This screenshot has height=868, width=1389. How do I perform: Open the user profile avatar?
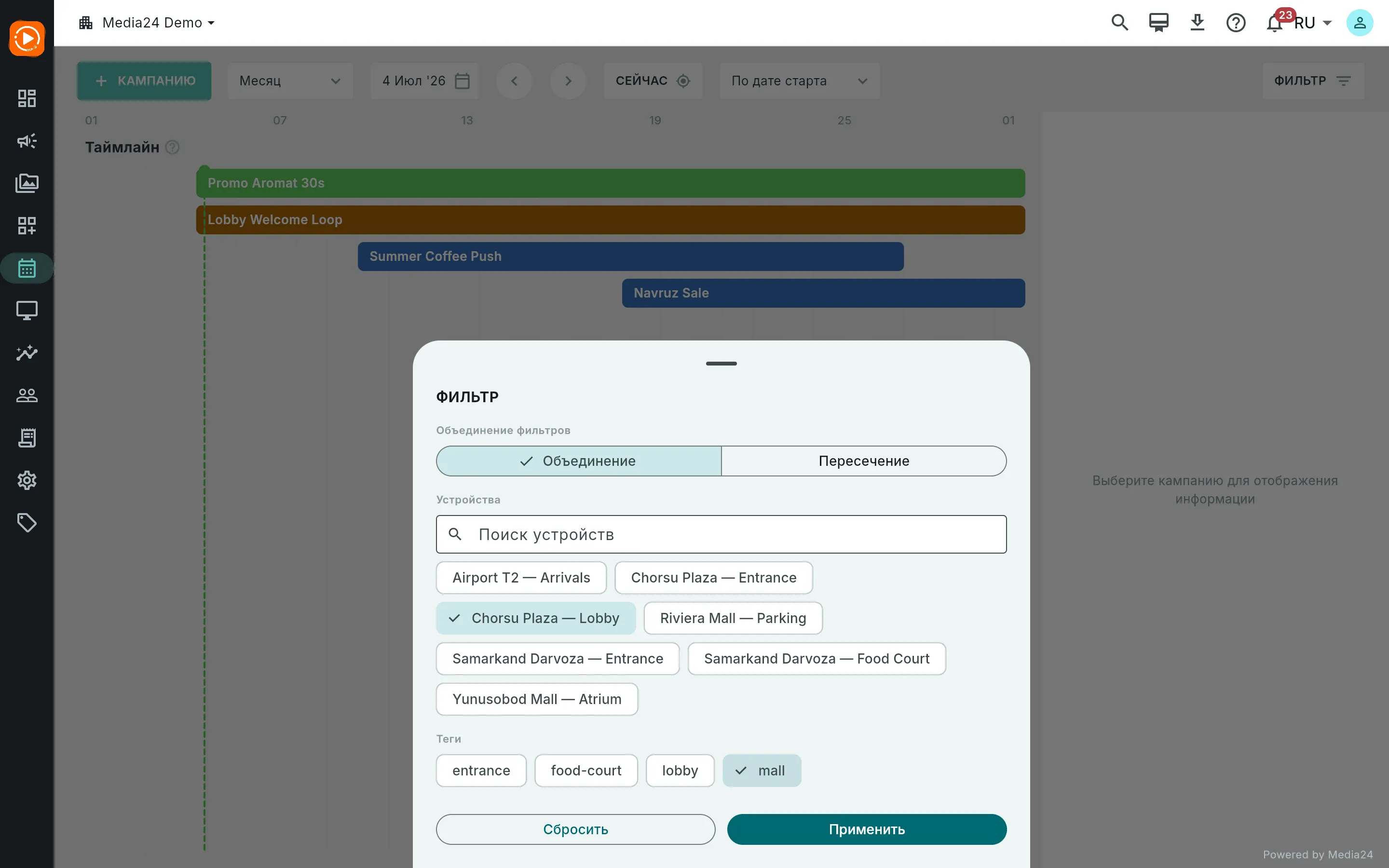[x=1359, y=23]
